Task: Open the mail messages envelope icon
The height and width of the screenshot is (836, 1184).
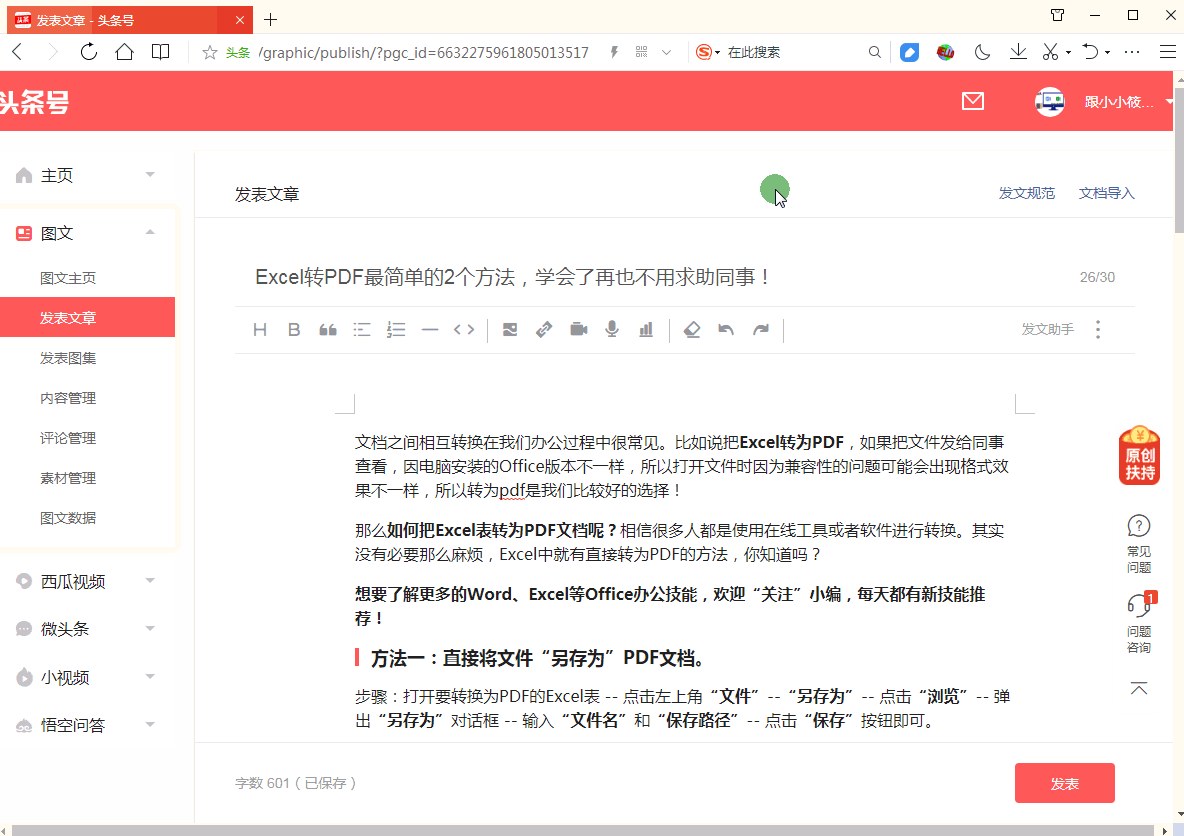Action: click(972, 101)
